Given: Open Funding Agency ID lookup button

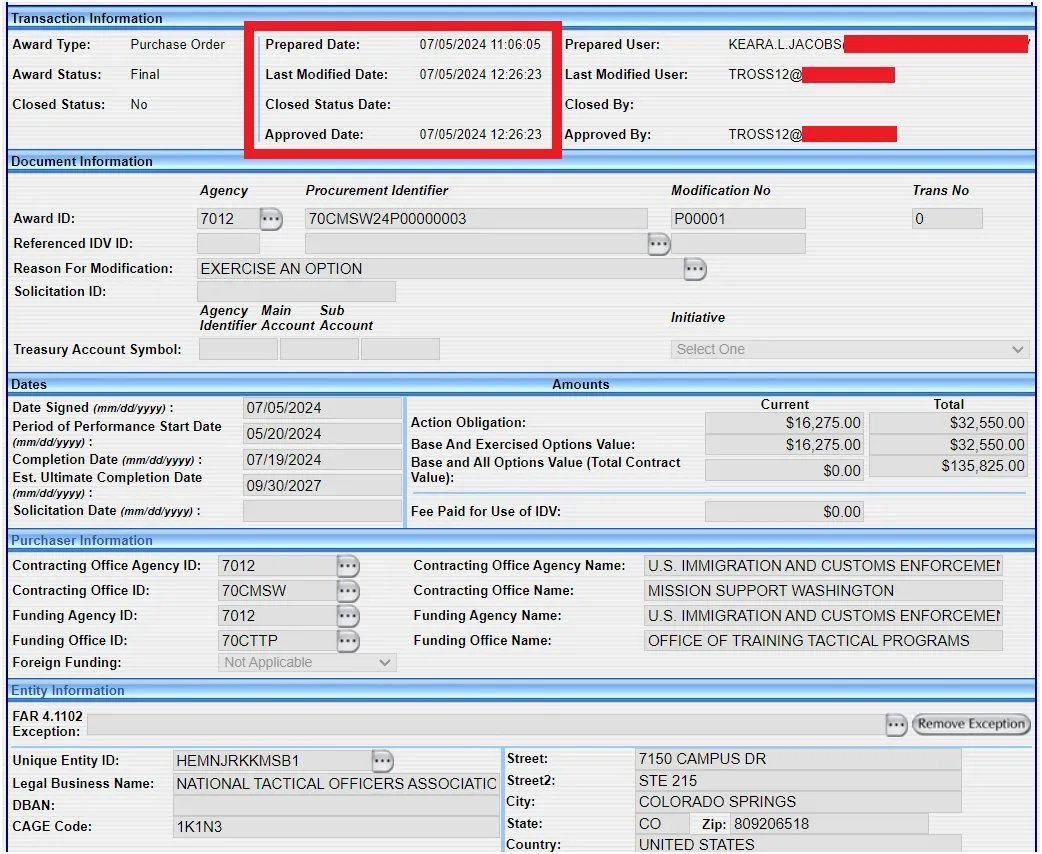Looking at the screenshot, I should tap(347, 616).
